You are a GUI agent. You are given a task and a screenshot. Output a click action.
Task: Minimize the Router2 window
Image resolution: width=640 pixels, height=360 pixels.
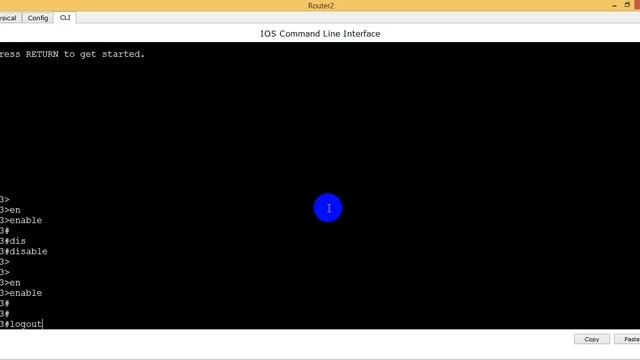coord(614,5)
